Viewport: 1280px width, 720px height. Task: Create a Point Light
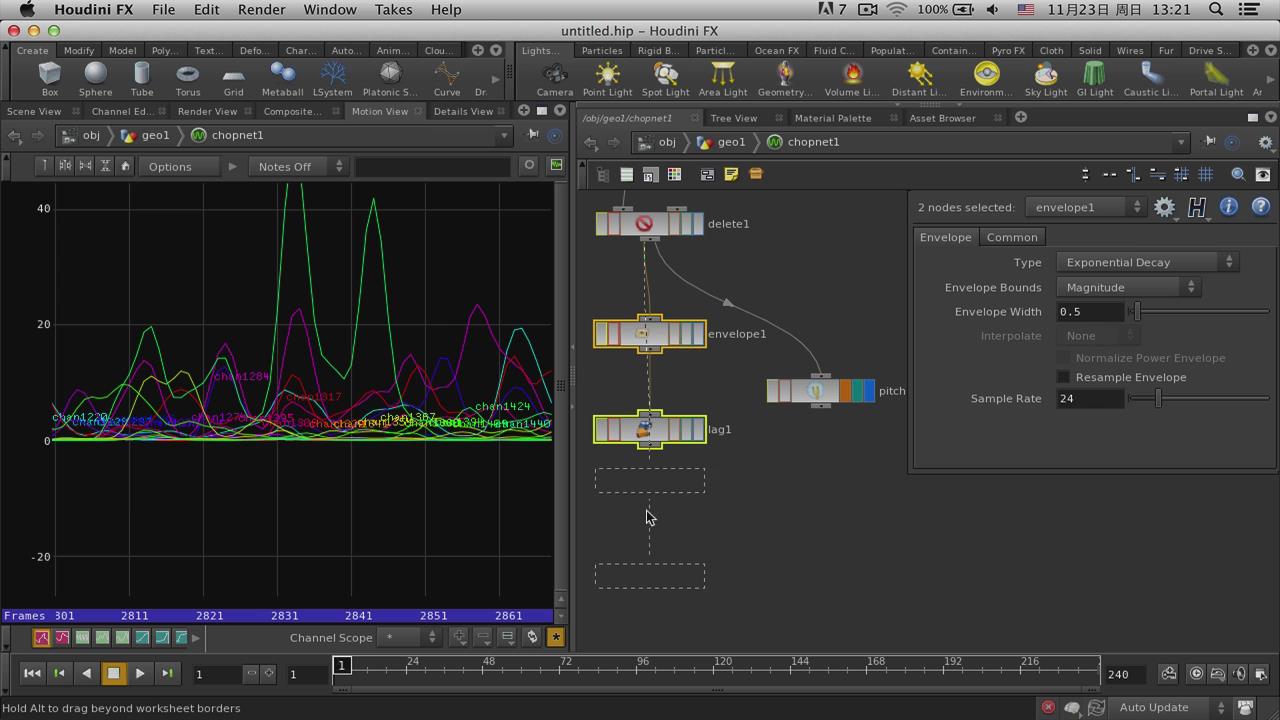607,79
